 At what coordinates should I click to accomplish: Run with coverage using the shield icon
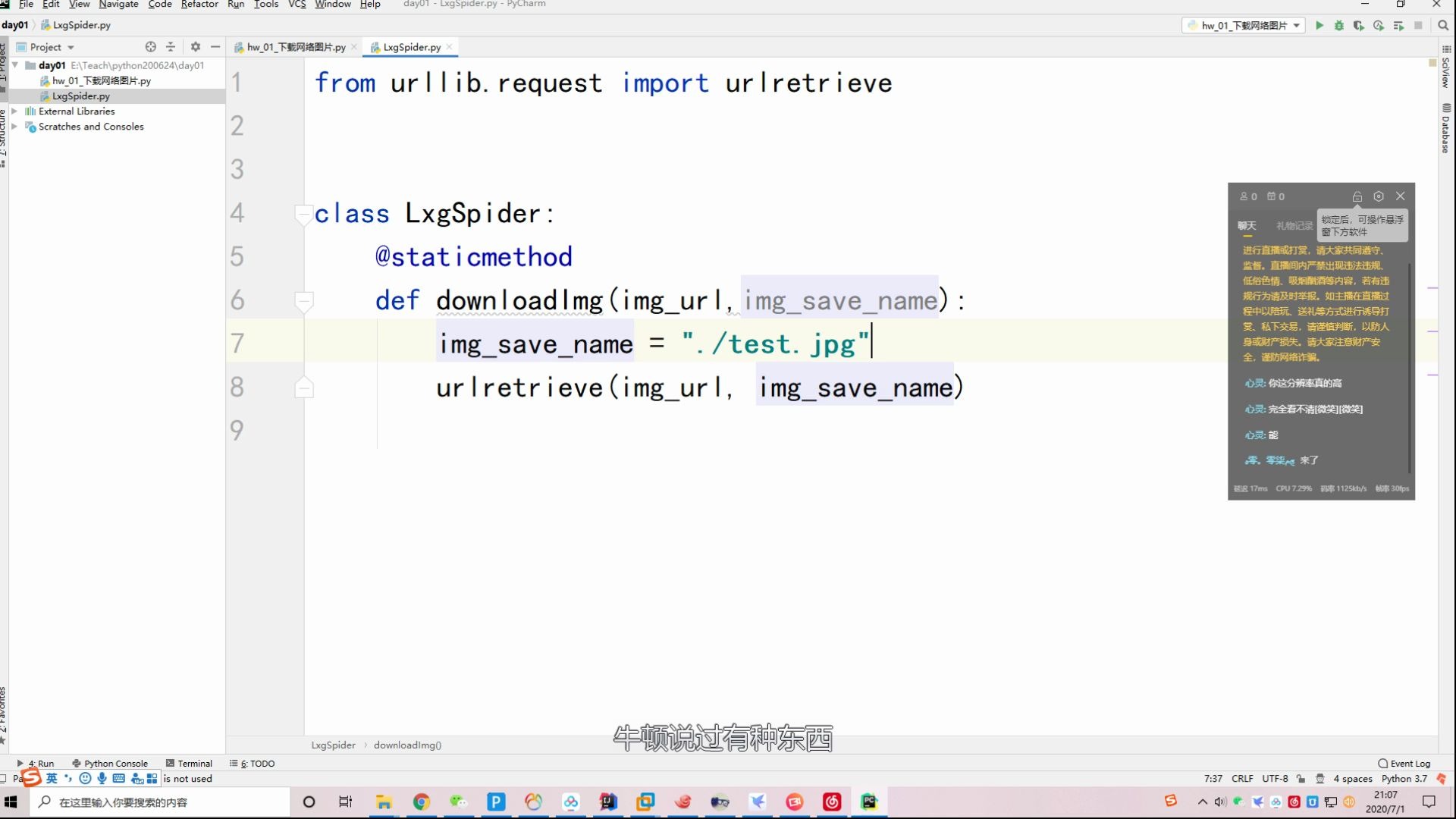coord(1359,26)
